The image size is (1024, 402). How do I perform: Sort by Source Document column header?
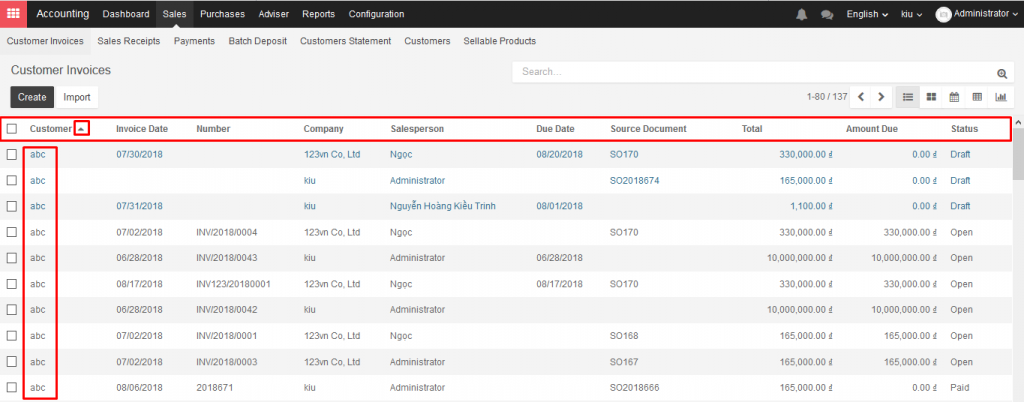pyautogui.click(x=648, y=129)
